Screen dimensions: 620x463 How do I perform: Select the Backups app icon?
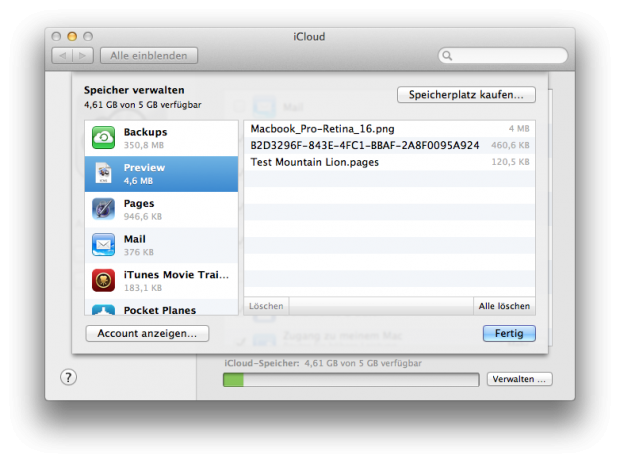click(x=104, y=138)
